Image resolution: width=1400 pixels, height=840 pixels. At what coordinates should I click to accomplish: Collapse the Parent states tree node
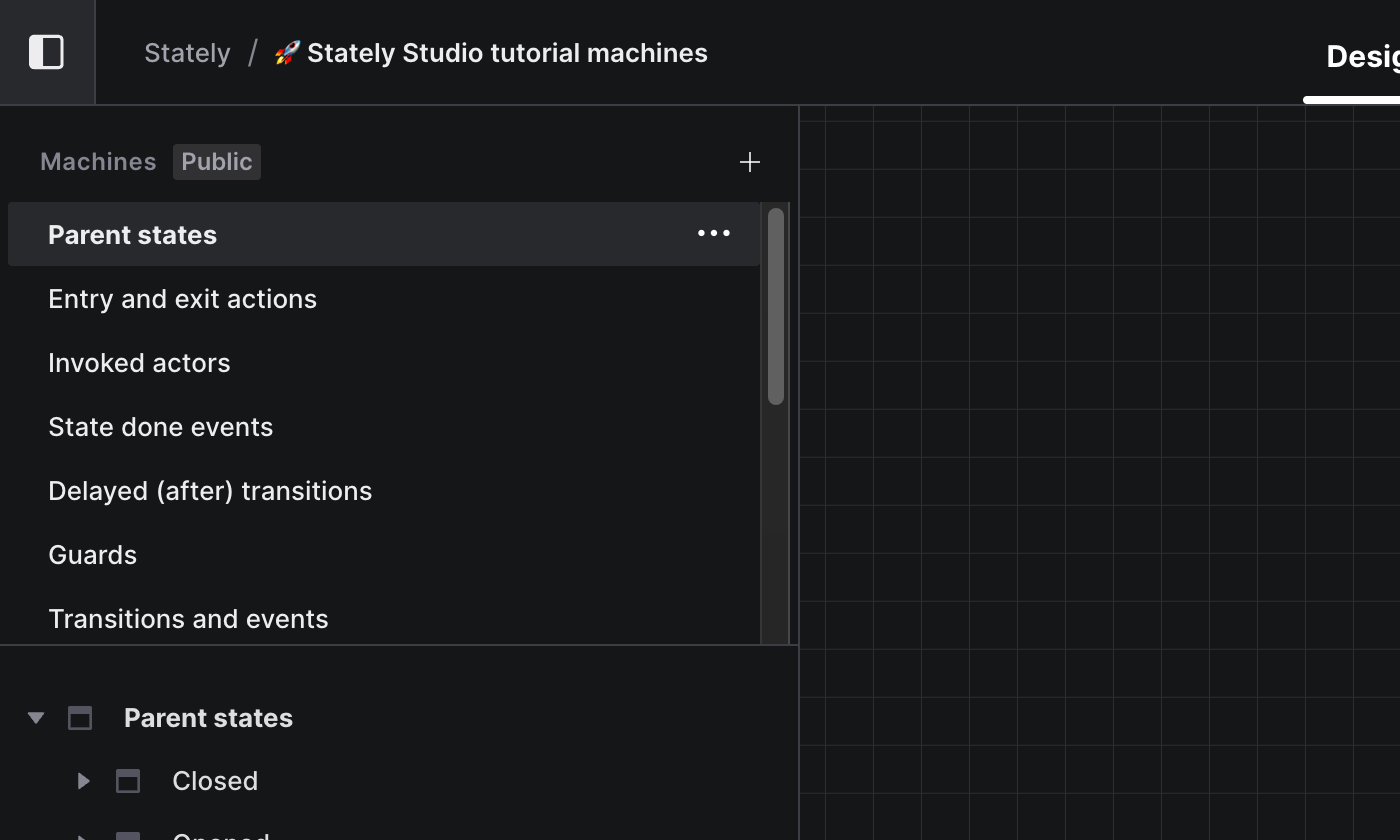pyautogui.click(x=36, y=718)
